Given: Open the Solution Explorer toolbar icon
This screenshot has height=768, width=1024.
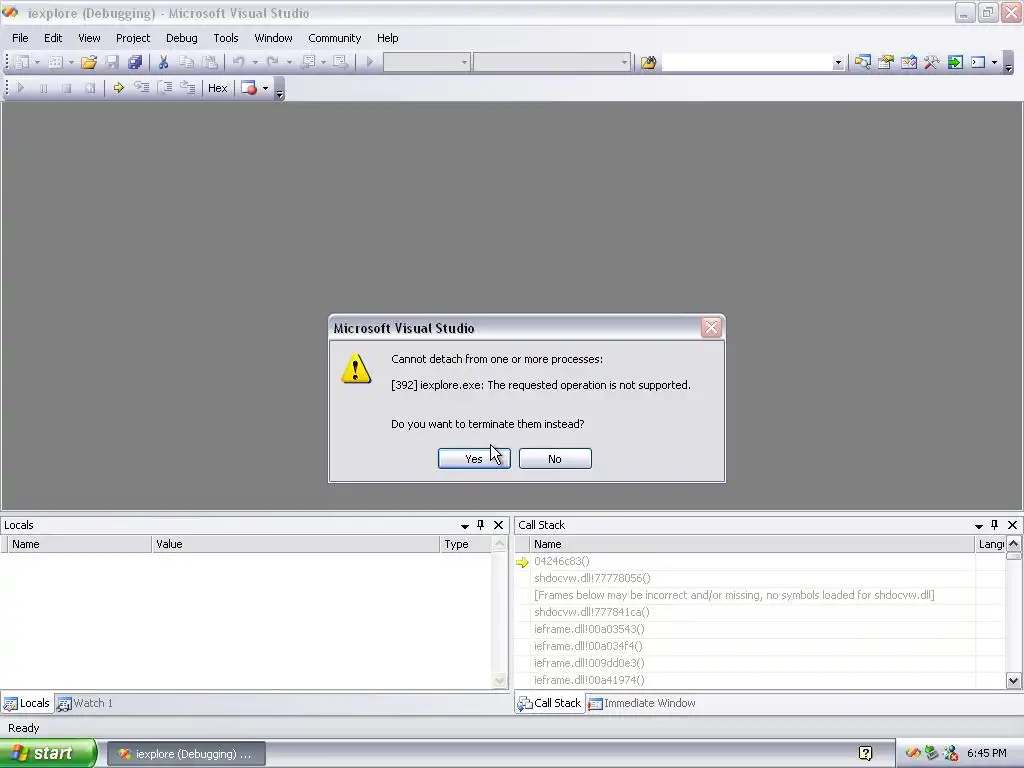Looking at the screenshot, I should point(863,62).
